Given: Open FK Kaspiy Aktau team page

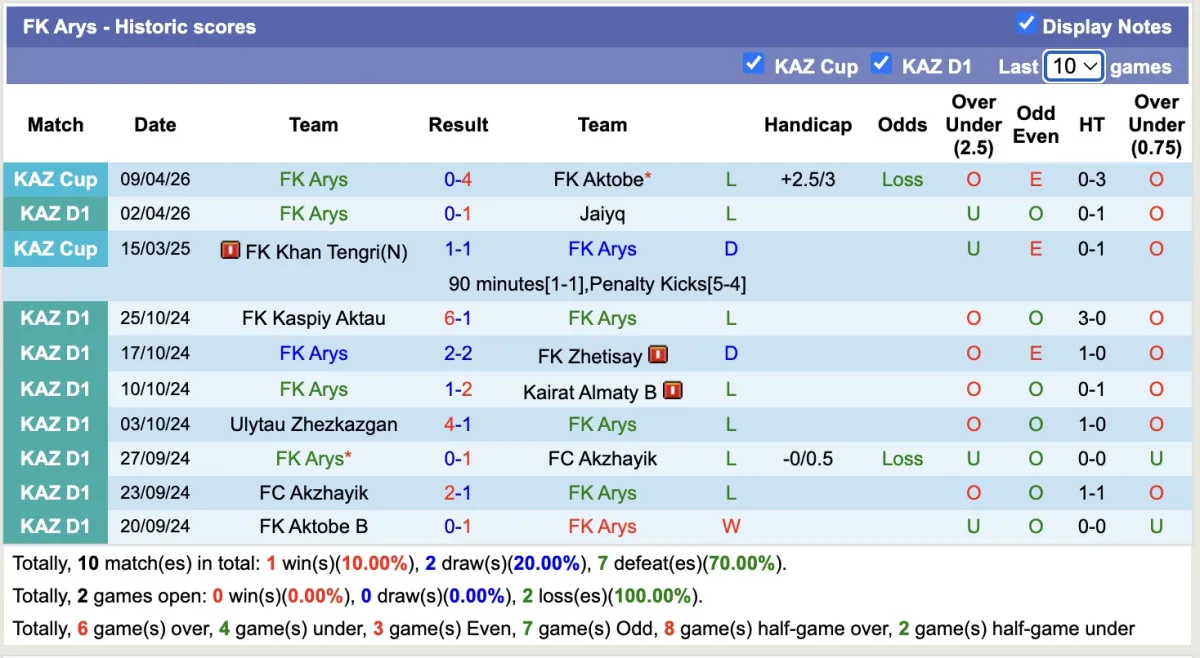Looking at the screenshot, I should (x=313, y=319).
